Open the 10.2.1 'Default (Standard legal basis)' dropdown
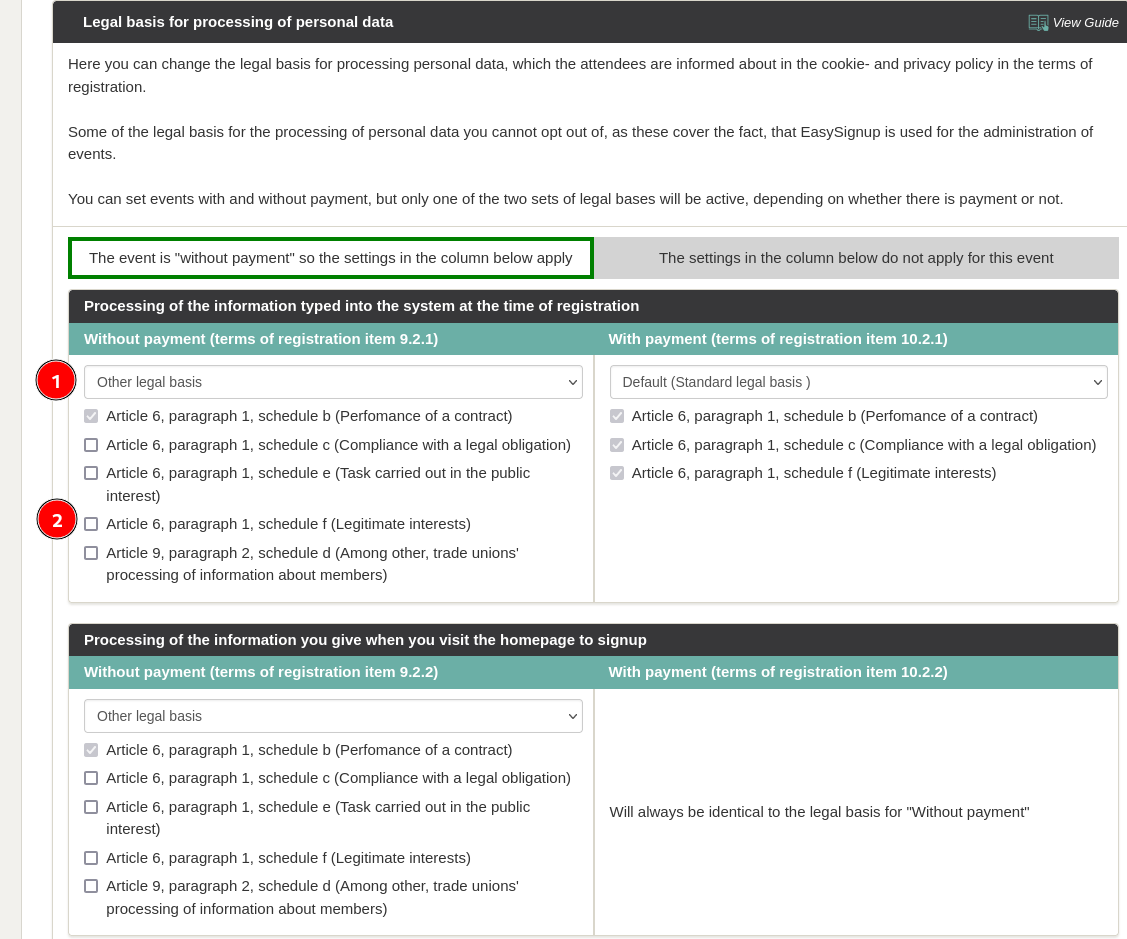1127x939 pixels. [x=858, y=382]
